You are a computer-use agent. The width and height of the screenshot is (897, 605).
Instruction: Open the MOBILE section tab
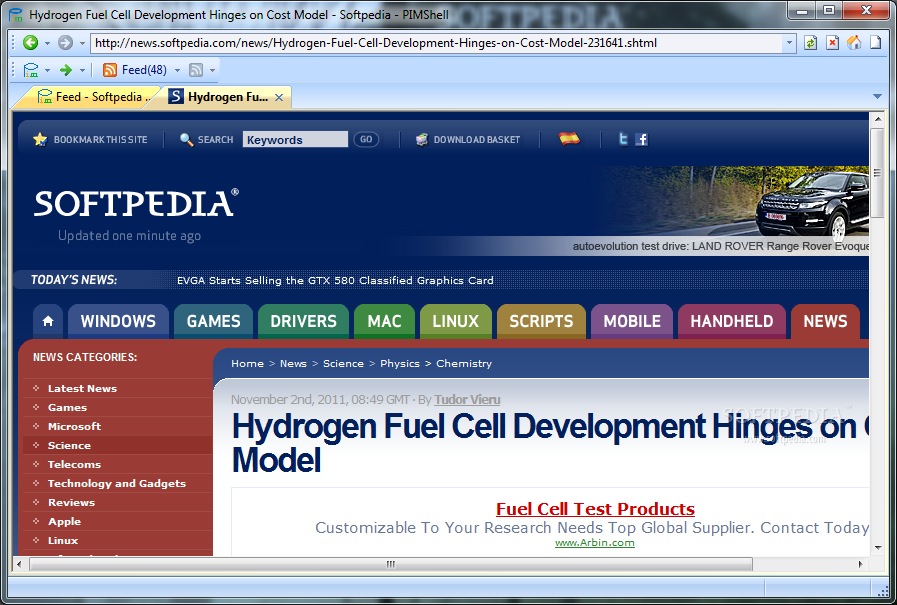[x=632, y=321]
